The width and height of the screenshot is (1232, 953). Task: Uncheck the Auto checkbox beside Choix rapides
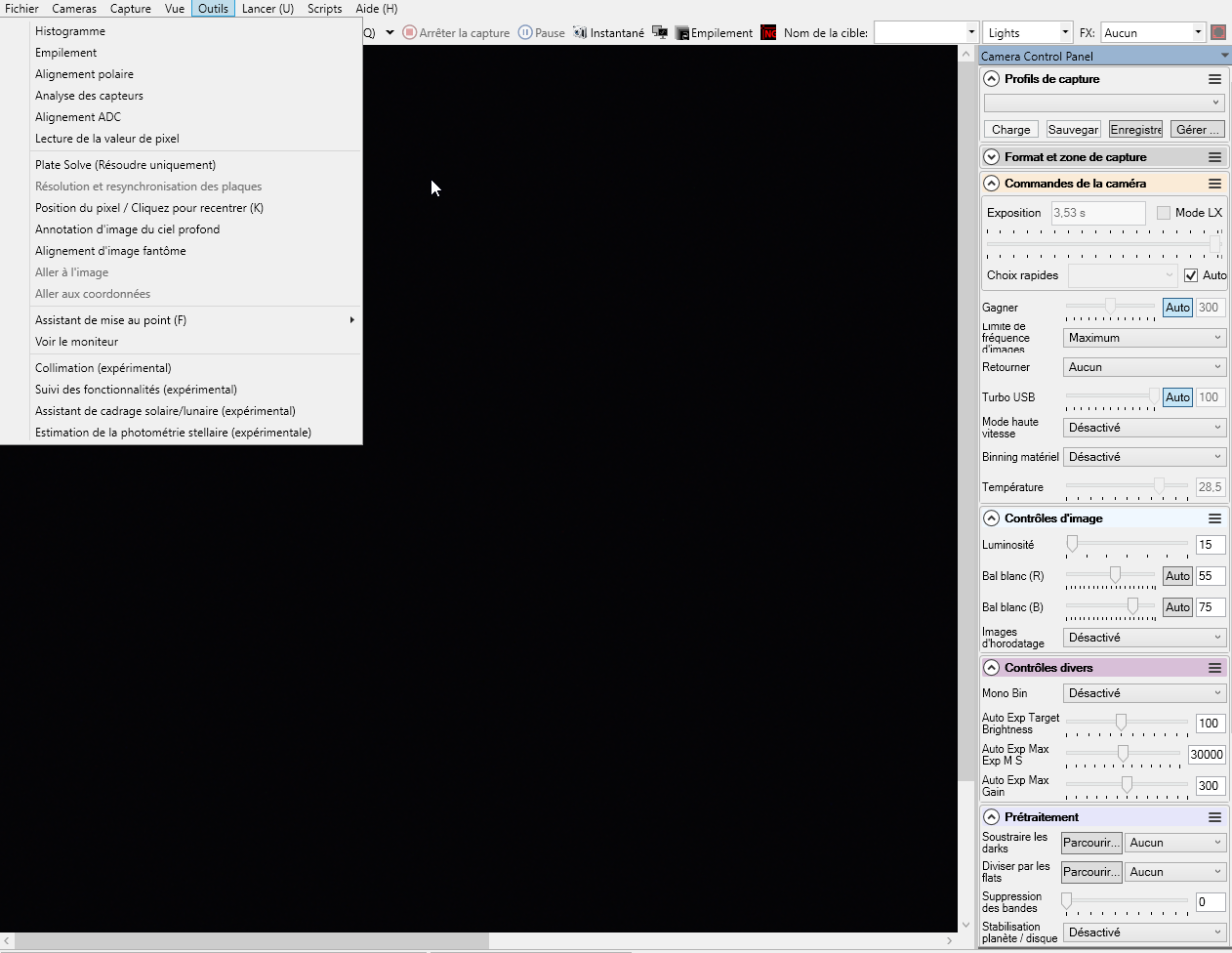pyautogui.click(x=1190, y=275)
